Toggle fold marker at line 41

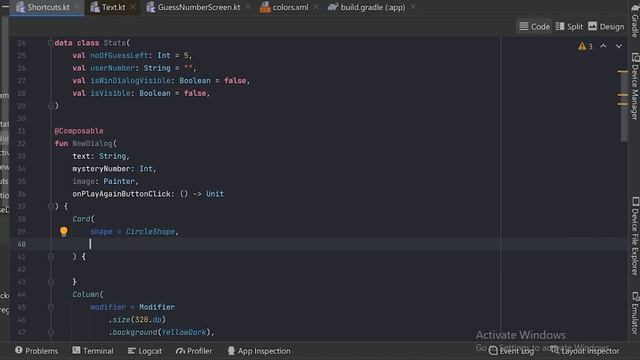point(51,257)
